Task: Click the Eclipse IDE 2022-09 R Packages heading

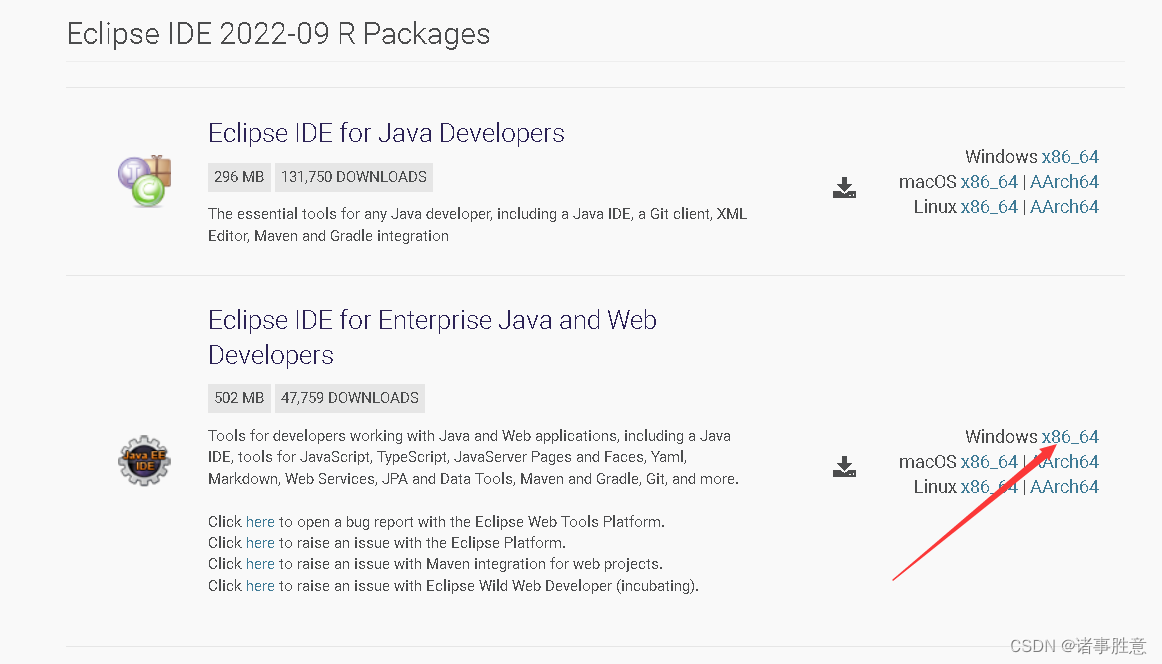Action: [x=279, y=34]
